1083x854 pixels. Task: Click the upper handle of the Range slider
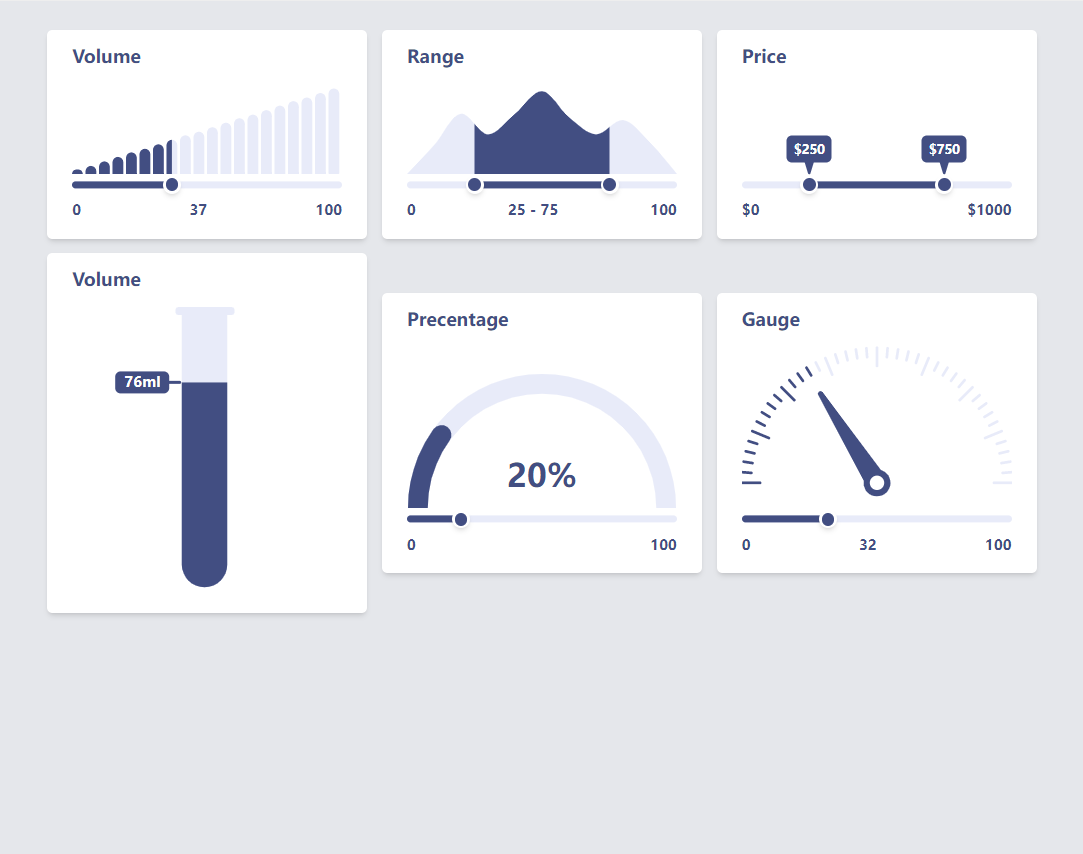coord(609,184)
